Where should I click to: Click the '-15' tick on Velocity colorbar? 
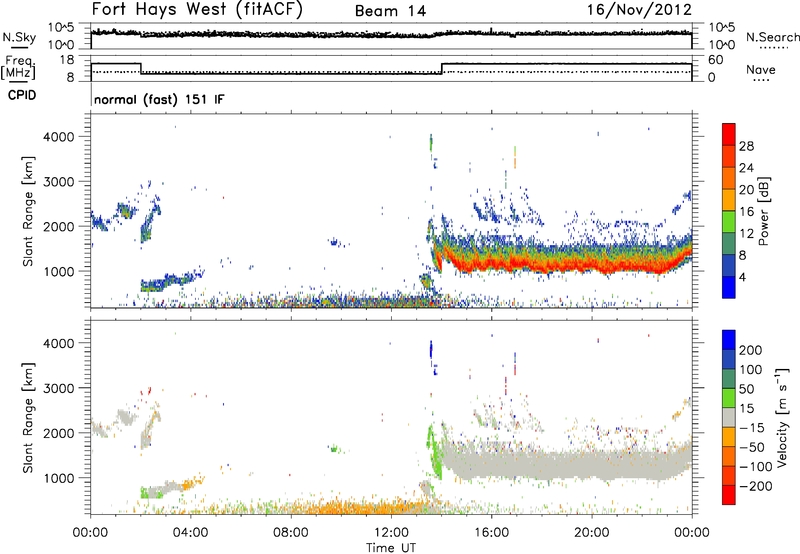pyautogui.click(x=752, y=428)
